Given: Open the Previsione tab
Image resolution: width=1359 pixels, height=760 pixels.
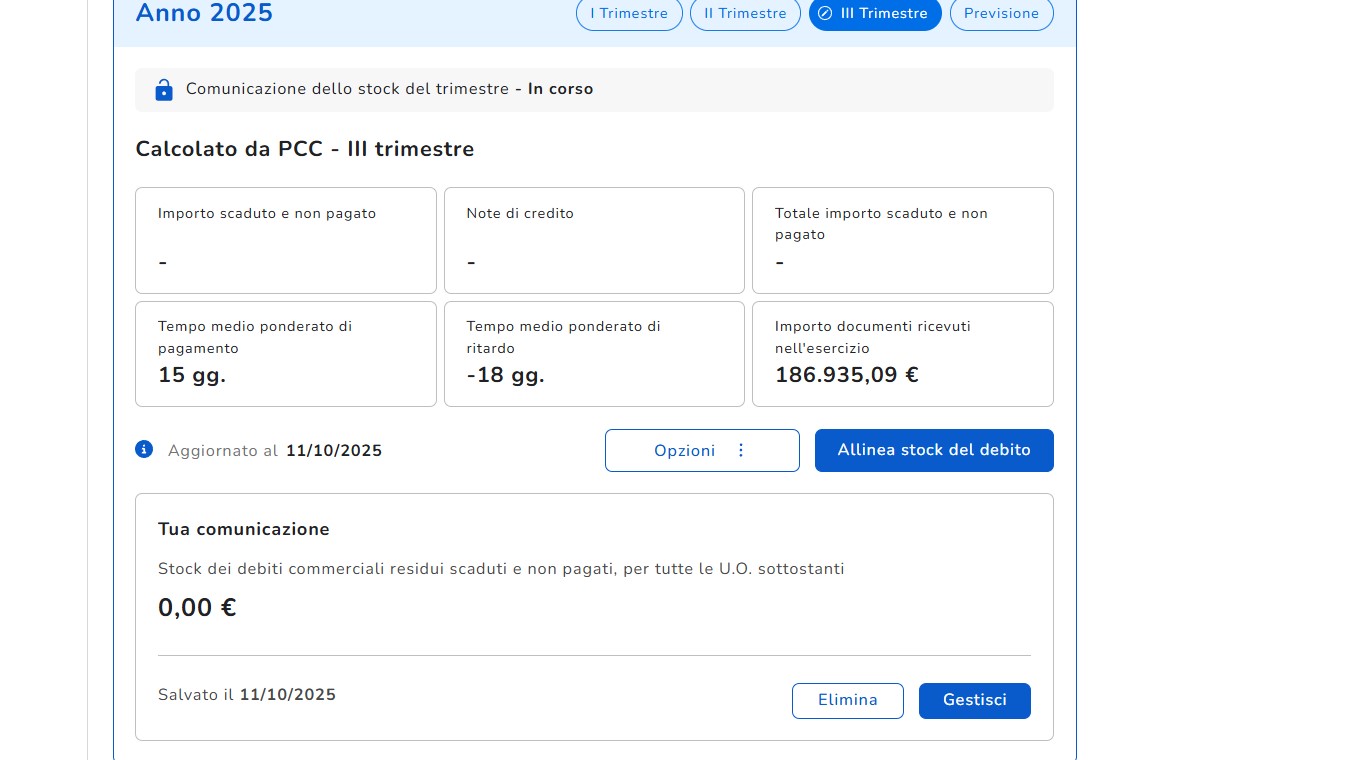Looking at the screenshot, I should click(1001, 14).
